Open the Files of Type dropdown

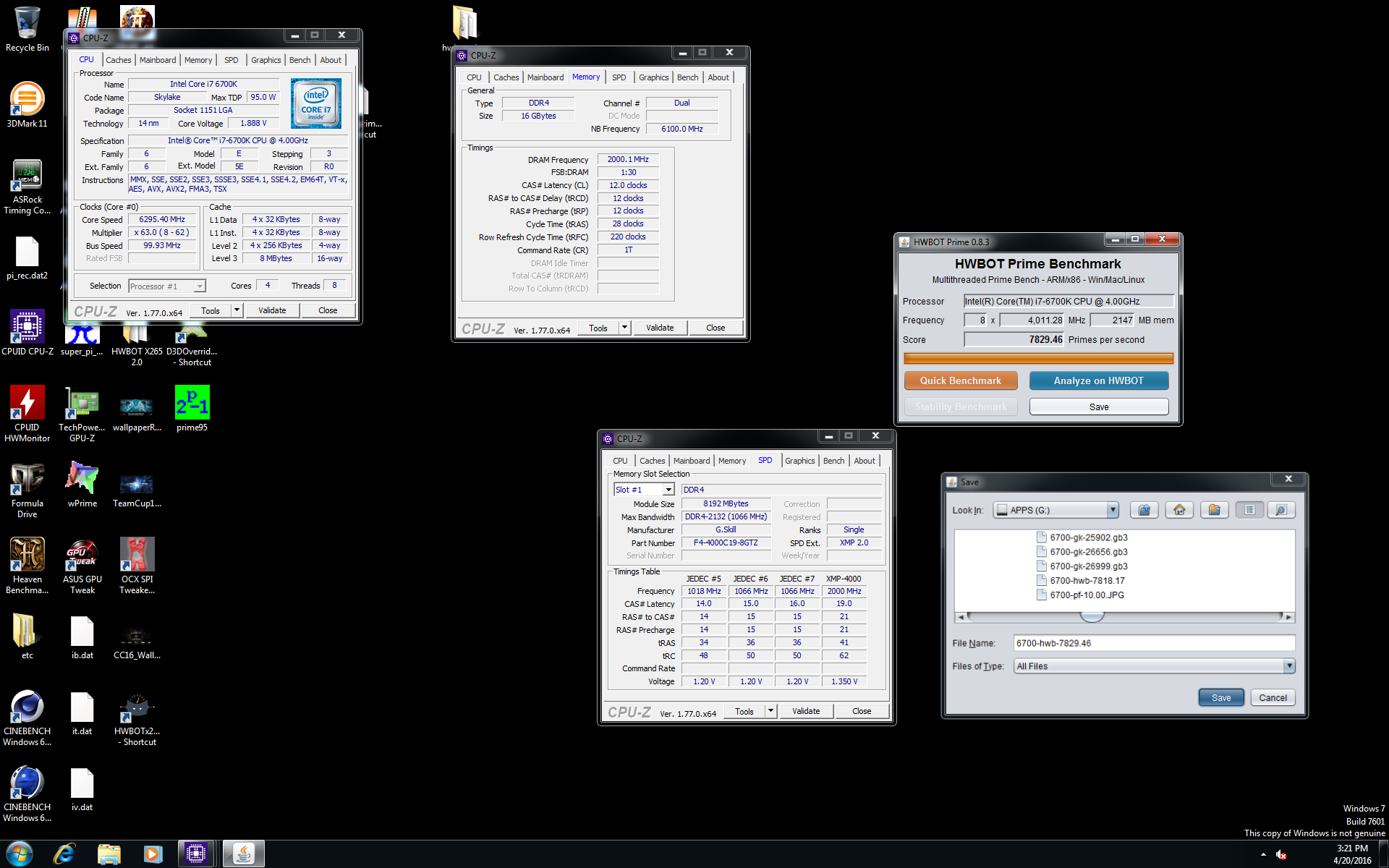pos(1289,666)
